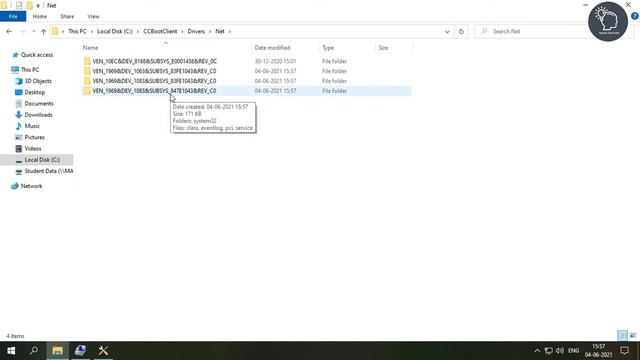Click the Search Net input box

pos(531,31)
